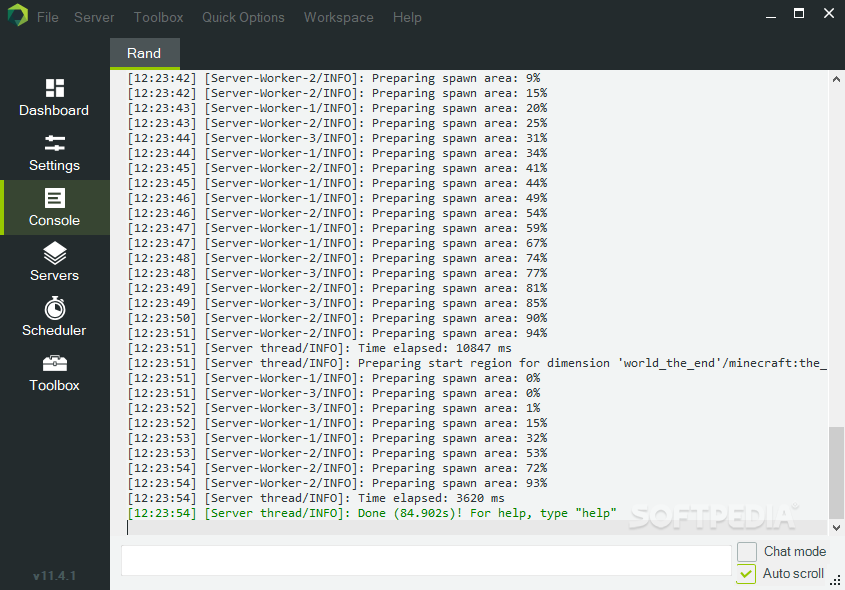Open the File menu

(x=47, y=17)
